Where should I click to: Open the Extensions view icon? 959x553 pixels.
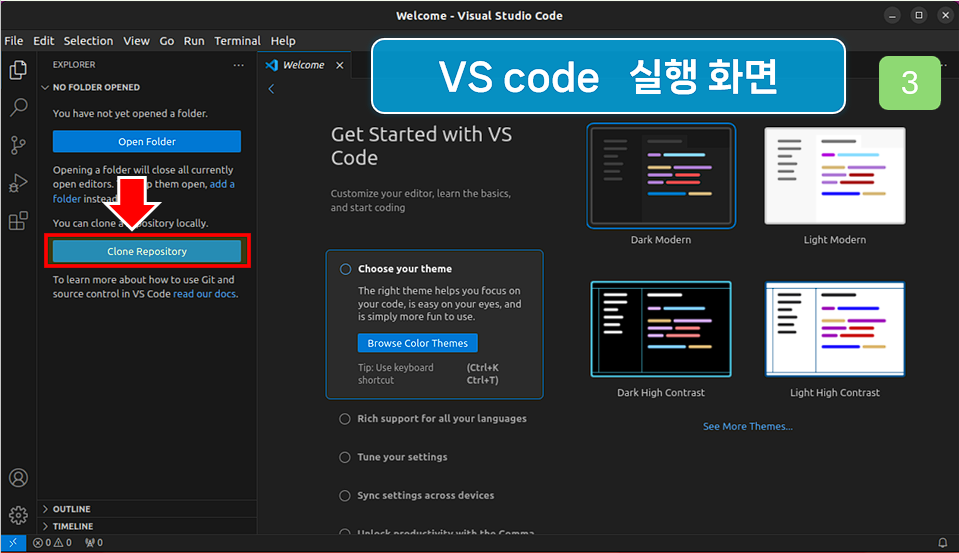coord(18,220)
